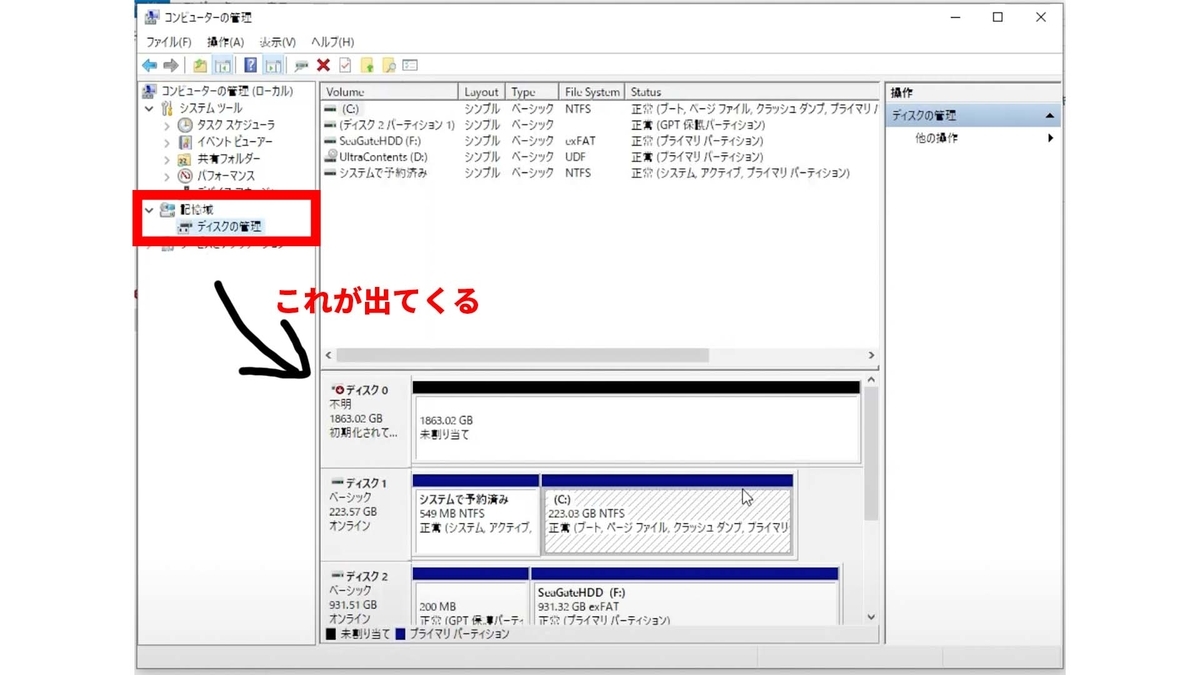Screen dimensions: 1200x675
Task: Click 他の操作 in the actions pane
Action: pos(936,138)
